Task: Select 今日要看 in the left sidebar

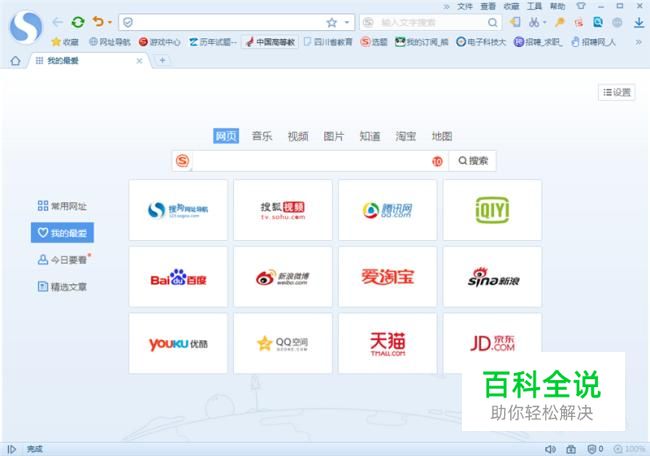Action: pyautogui.click(x=63, y=260)
